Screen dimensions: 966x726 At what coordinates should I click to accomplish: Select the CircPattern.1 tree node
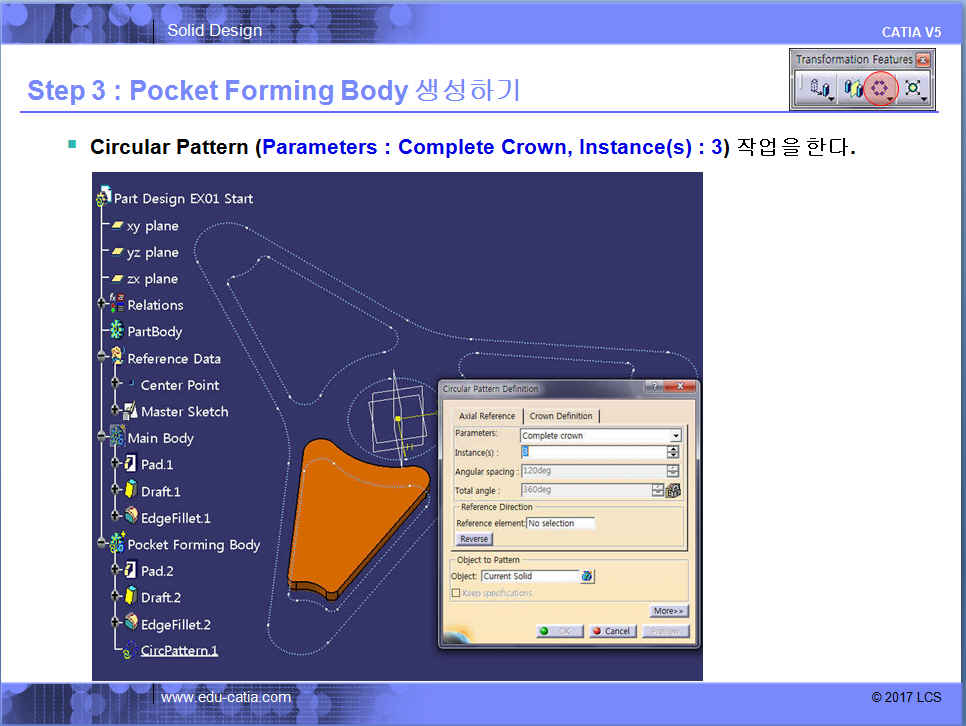click(178, 651)
